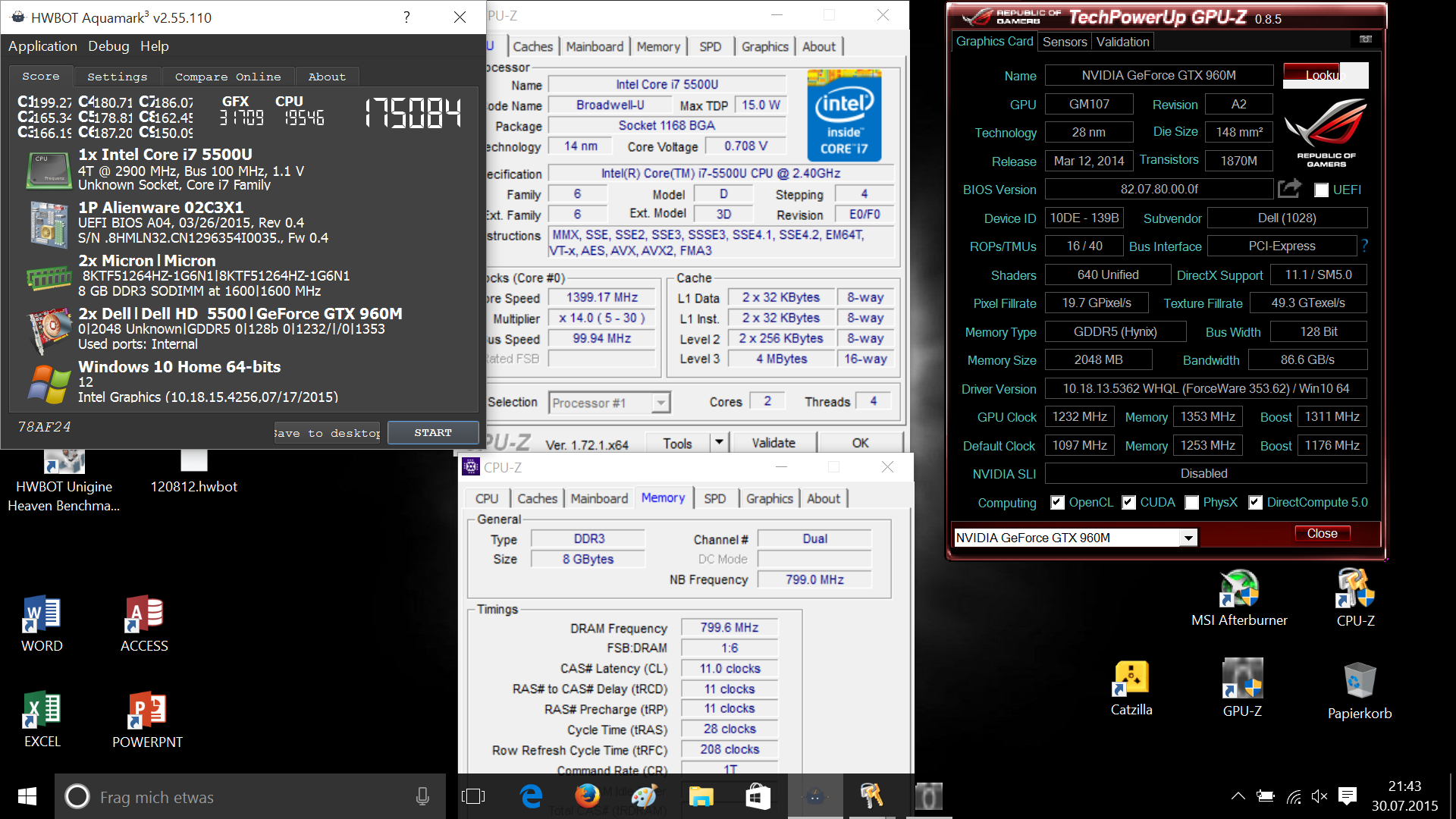Open the Help menu in Aquamark
Viewport: 1456px width, 819px height.
tap(154, 46)
